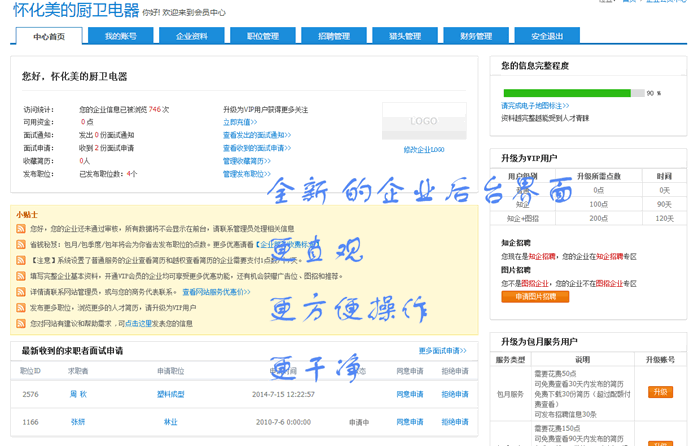This screenshot has height=446, width=690.
Task: Click the 立即充值 recharge link
Action: 238,122
